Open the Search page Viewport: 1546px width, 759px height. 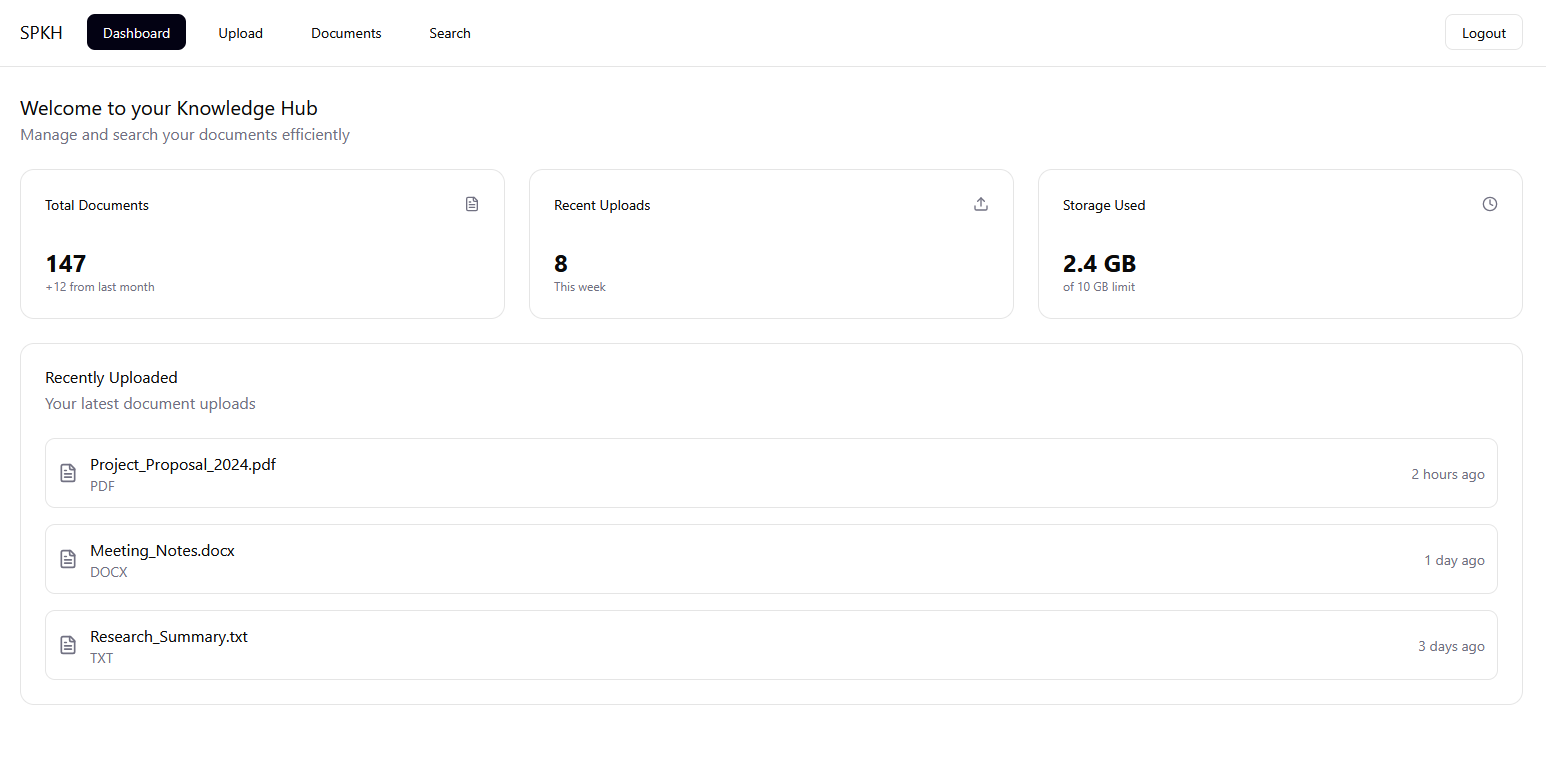[x=449, y=32]
